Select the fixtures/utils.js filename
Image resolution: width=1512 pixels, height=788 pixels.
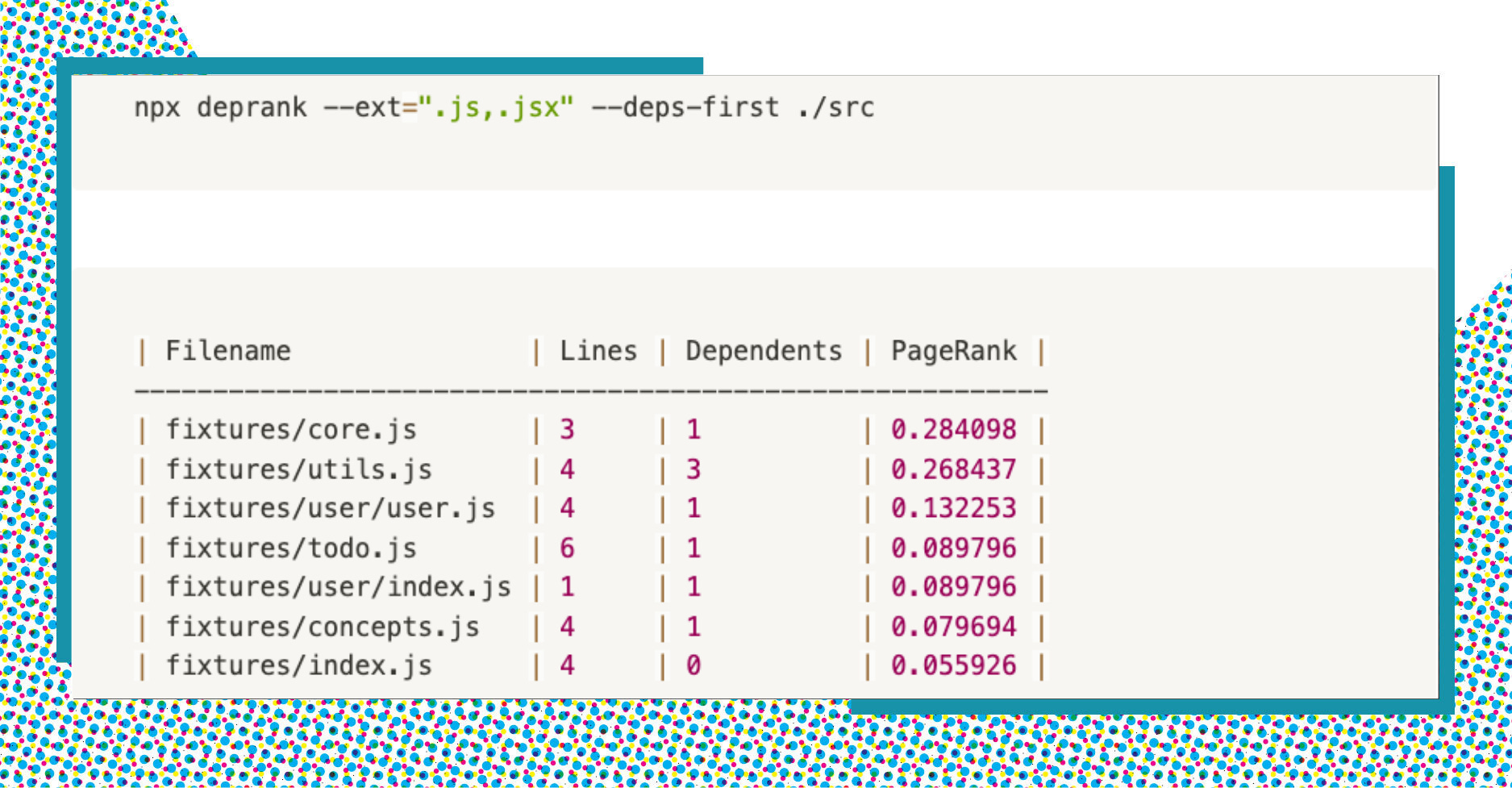coord(299,469)
